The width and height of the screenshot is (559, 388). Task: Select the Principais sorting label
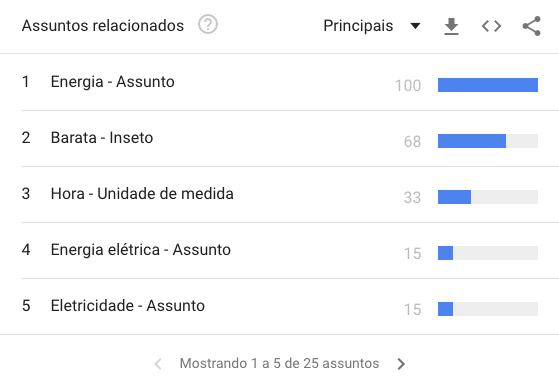tap(358, 26)
